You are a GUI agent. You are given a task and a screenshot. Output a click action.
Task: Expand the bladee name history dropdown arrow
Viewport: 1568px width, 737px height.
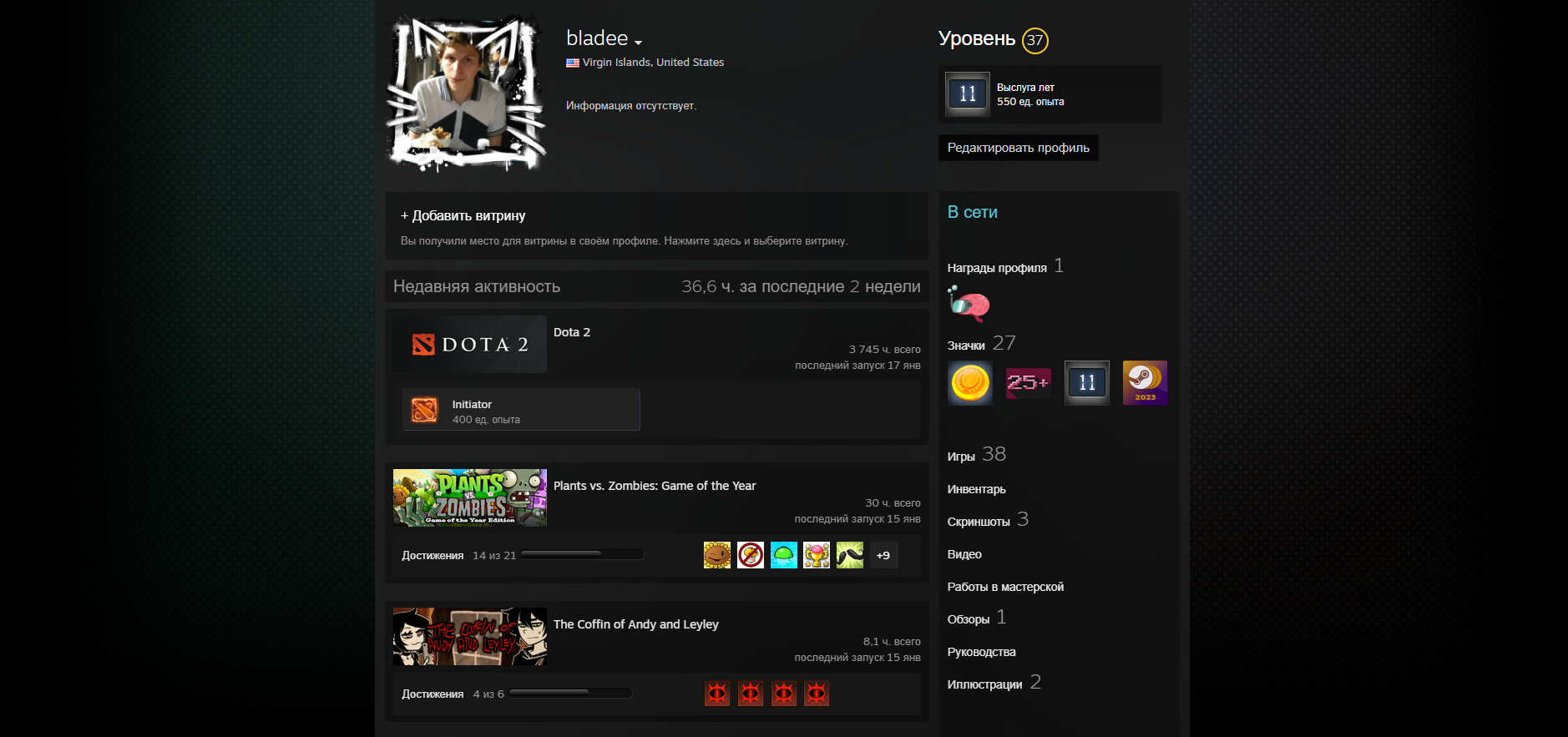(x=638, y=43)
